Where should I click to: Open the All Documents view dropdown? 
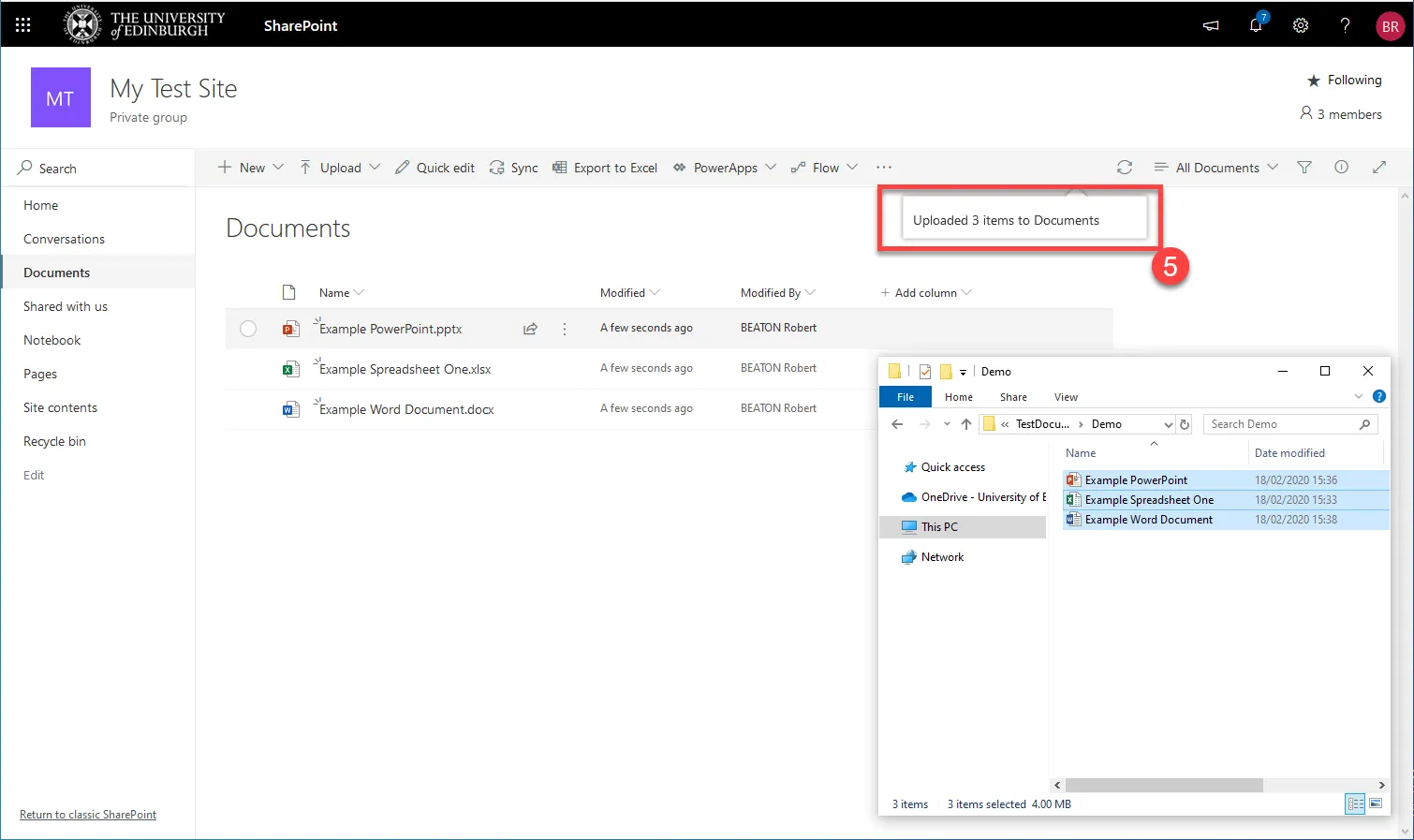(x=1215, y=167)
